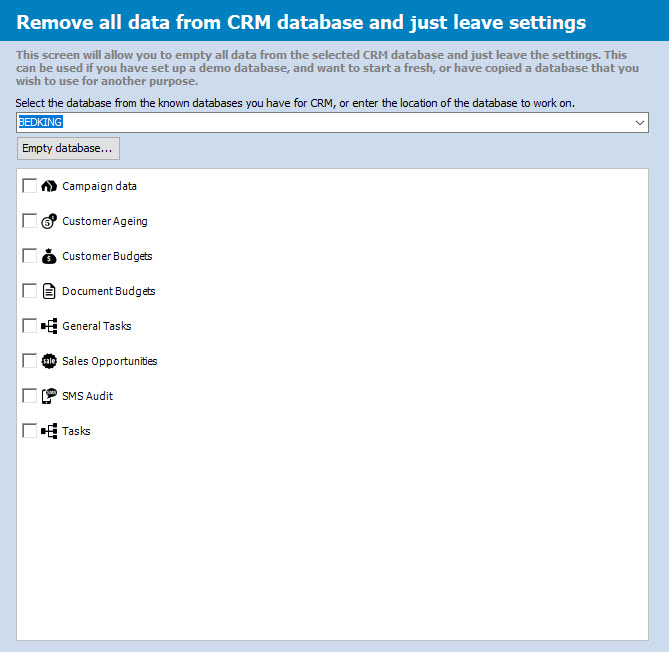This screenshot has height=652, width=669.
Task: Tick the Campaign data checkbox
Action: [x=30, y=186]
